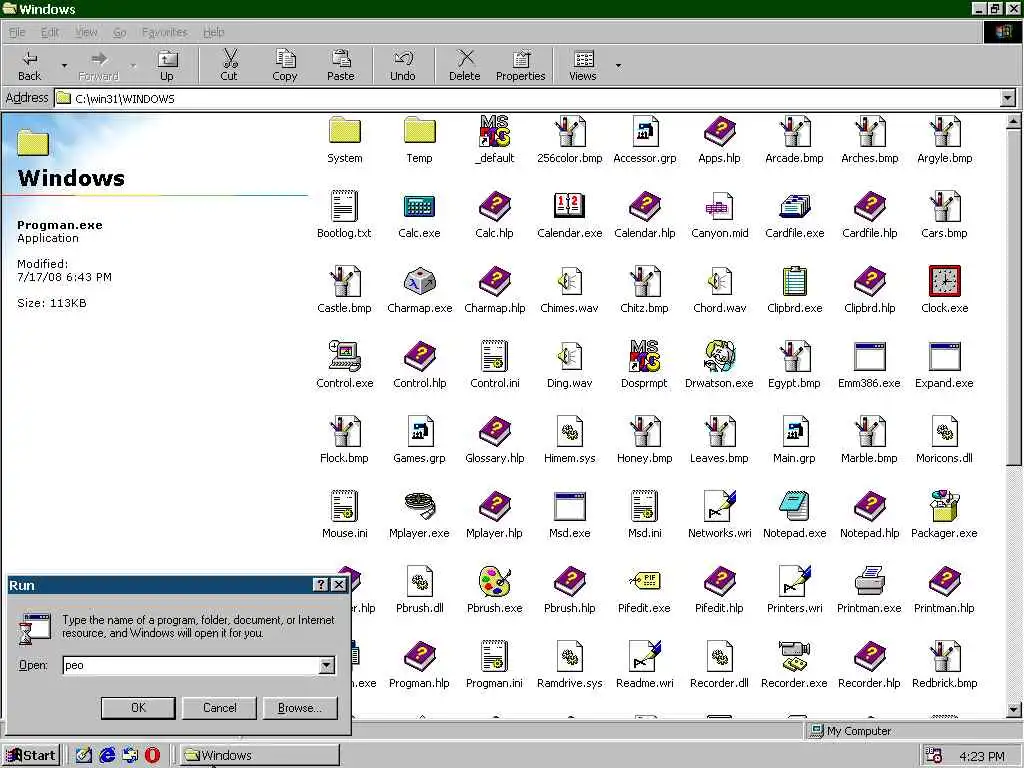
Task: Select the Clock.exe icon
Action: tap(944, 281)
